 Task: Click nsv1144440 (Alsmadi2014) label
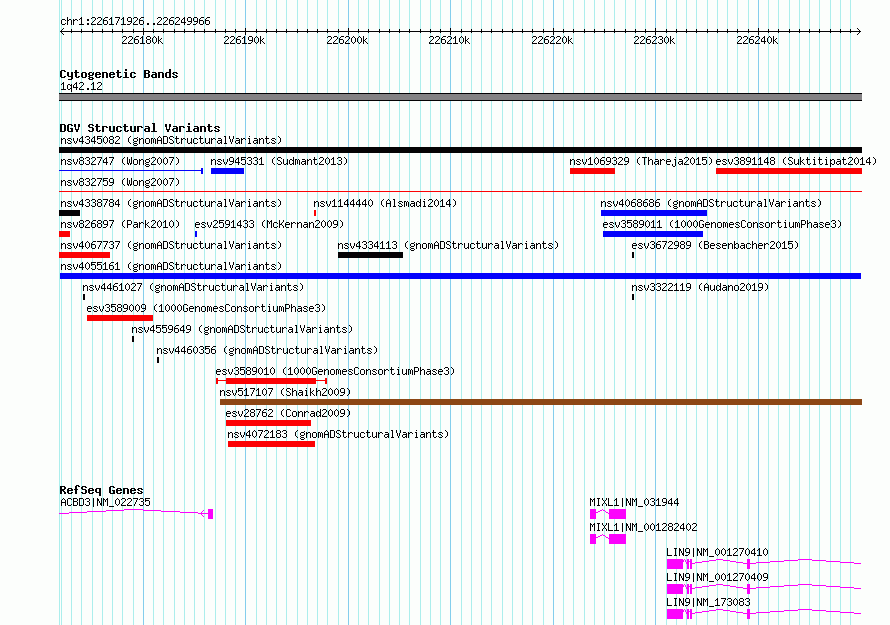tap(385, 203)
